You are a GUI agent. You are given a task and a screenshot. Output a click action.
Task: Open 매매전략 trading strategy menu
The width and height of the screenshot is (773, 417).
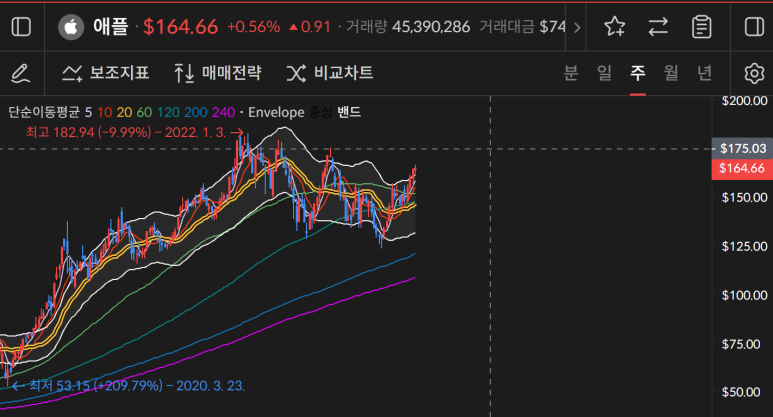pos(218,73)
